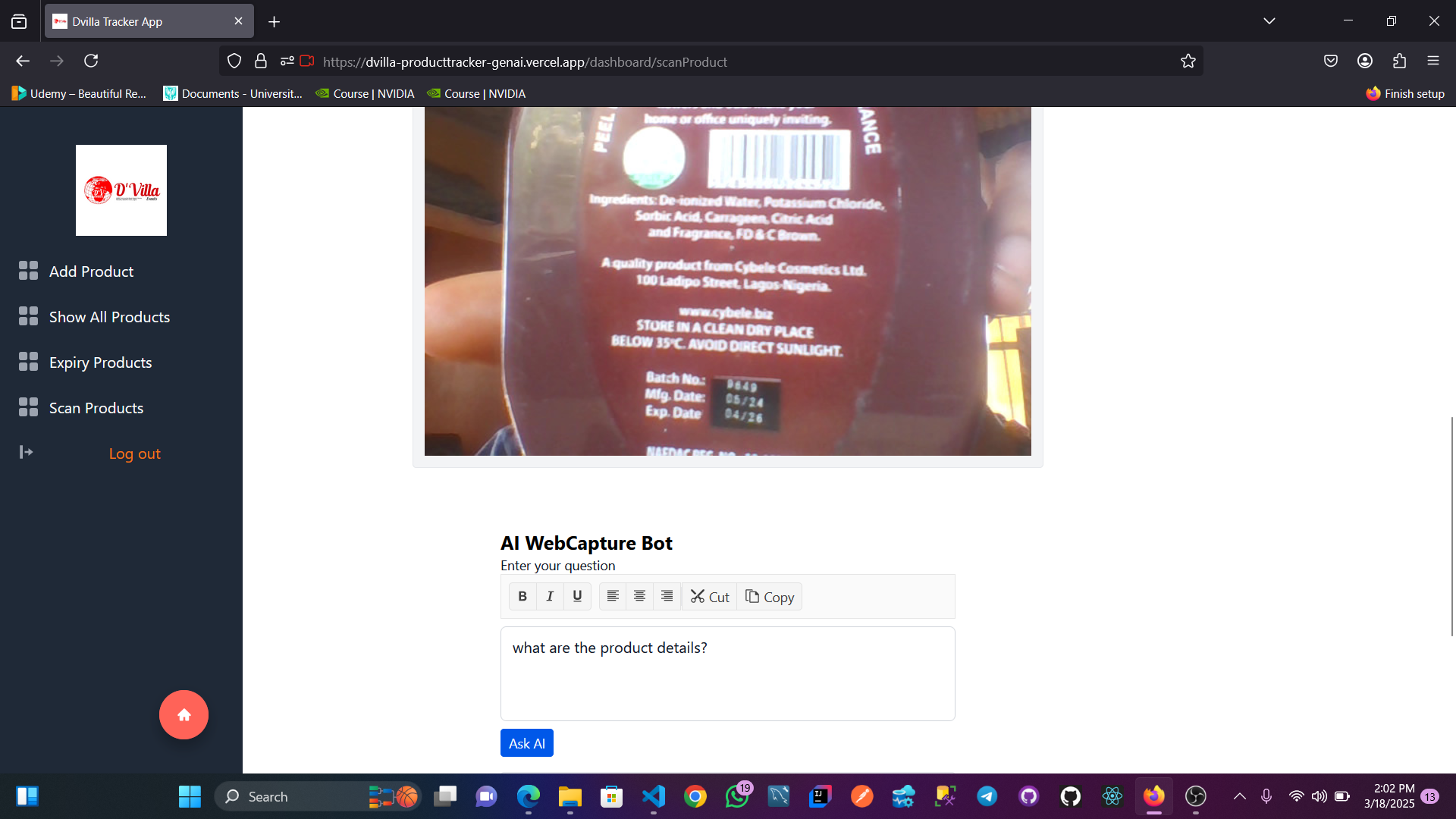The width and height of the screenshot is (1456, 819).
Task: Select the Dvilla Tracker App tab
Action: click(149, 21)
